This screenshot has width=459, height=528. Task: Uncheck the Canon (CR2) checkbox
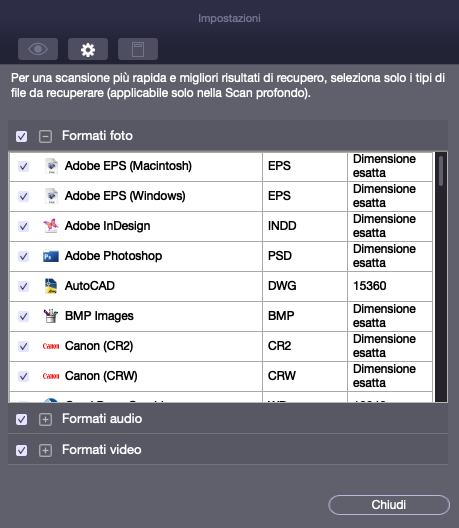point(24,346)
